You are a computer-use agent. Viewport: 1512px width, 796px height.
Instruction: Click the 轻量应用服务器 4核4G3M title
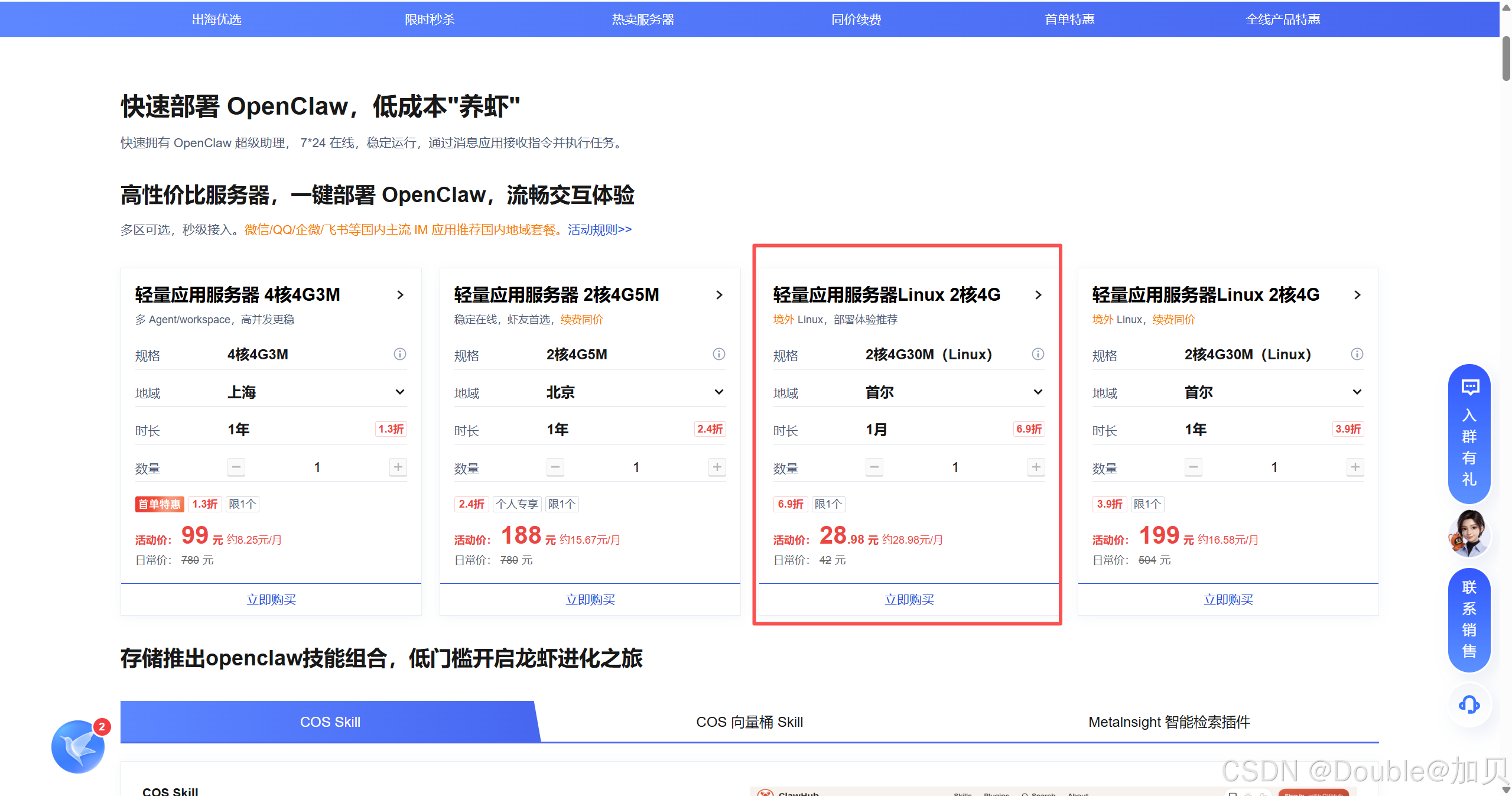[x=238, y=294]
